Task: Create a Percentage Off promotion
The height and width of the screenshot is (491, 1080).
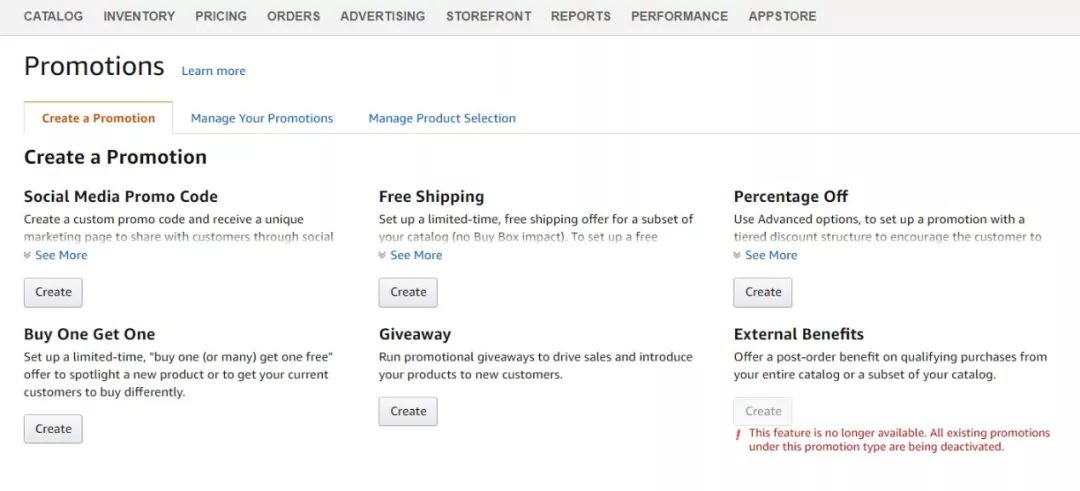Action: coord(763,292)
